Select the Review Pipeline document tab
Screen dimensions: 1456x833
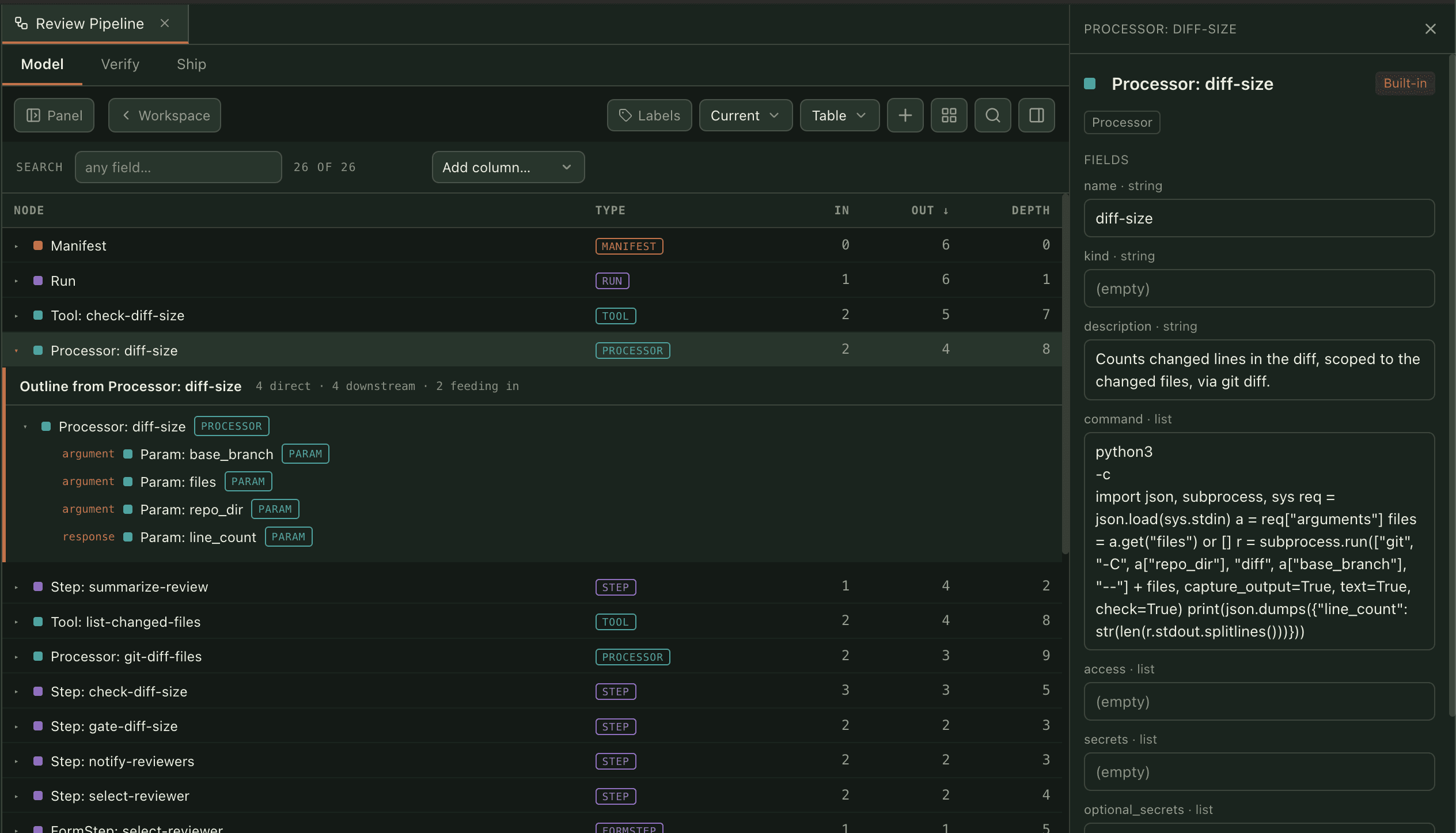95,23
